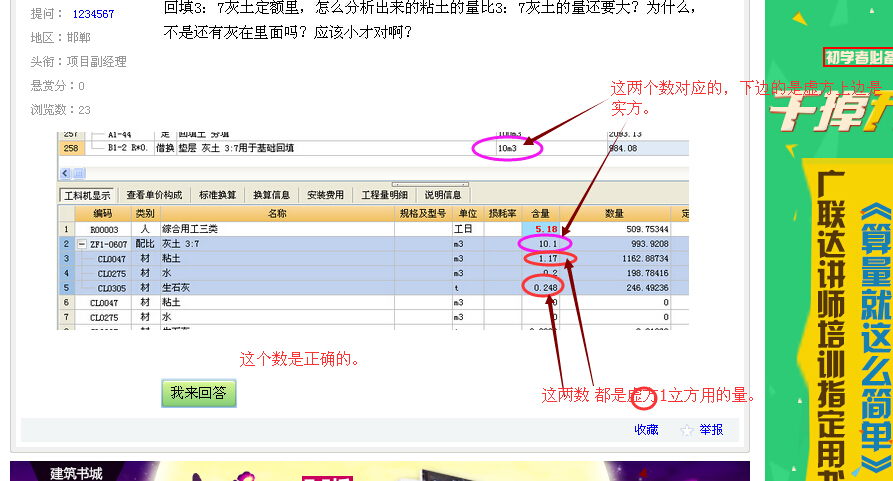Click the left scroll arrow button

tap(65, 173)
